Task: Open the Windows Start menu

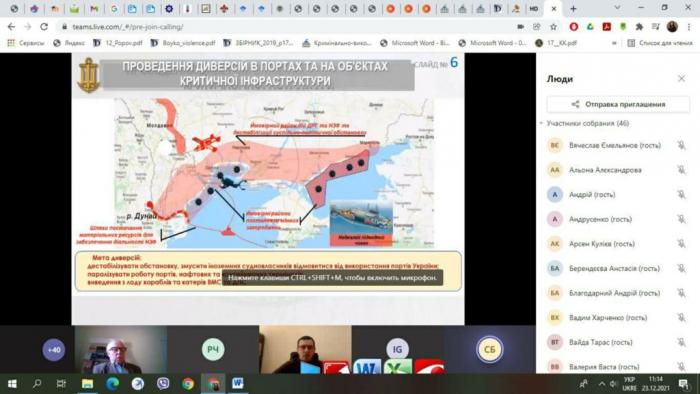Action: [12, 384]
